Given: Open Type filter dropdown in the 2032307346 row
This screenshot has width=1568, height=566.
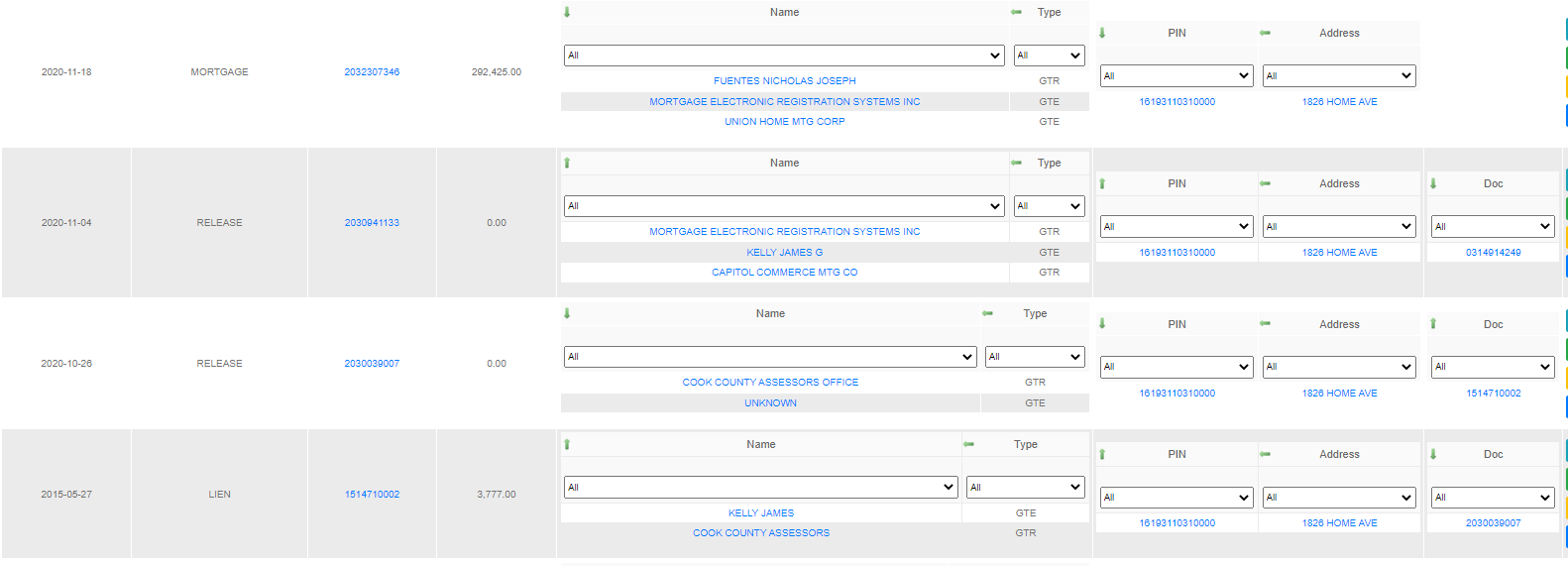Looking at the screenshot, I should (1049, 56).
